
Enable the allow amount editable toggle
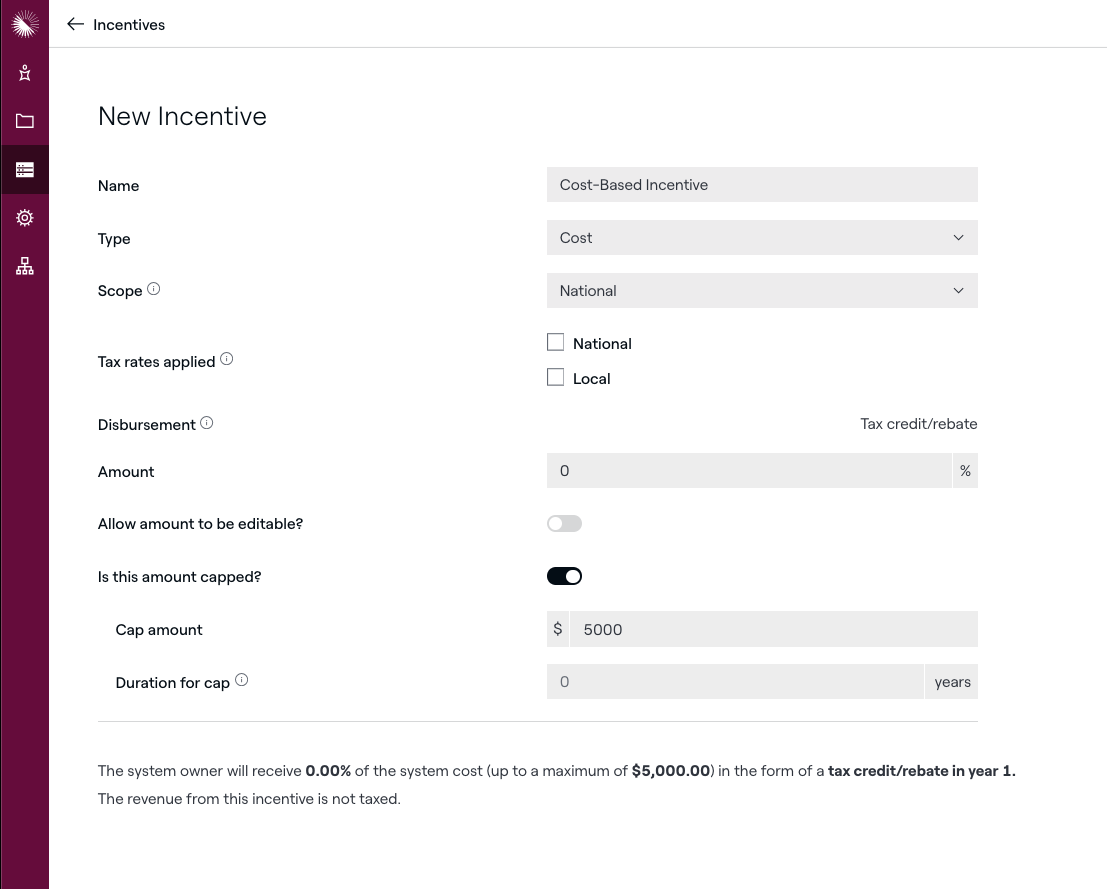[564, 523]
